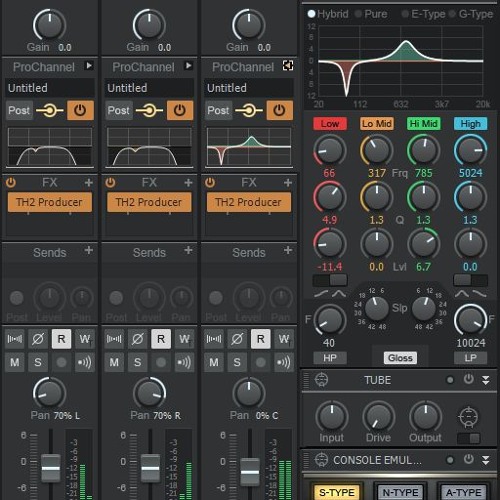Select the G-Type EQ mode
Screen dimensions: 500x500
click(471, 14)
